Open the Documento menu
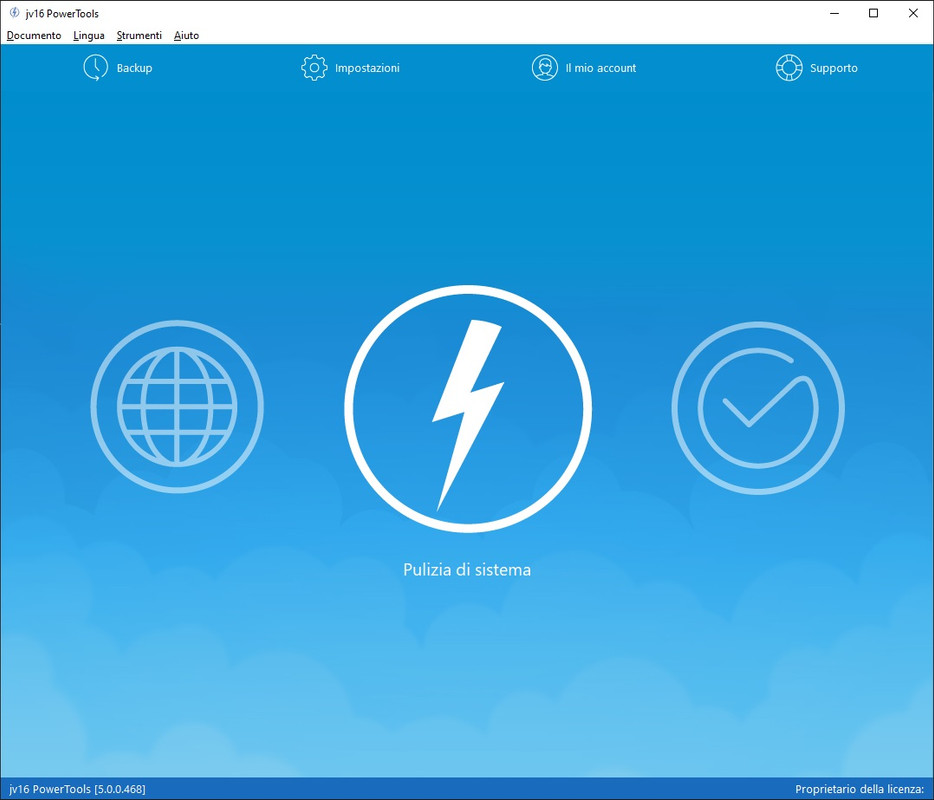Image resolution: width=934 pixels, height=800 pixels. (34, 36)
